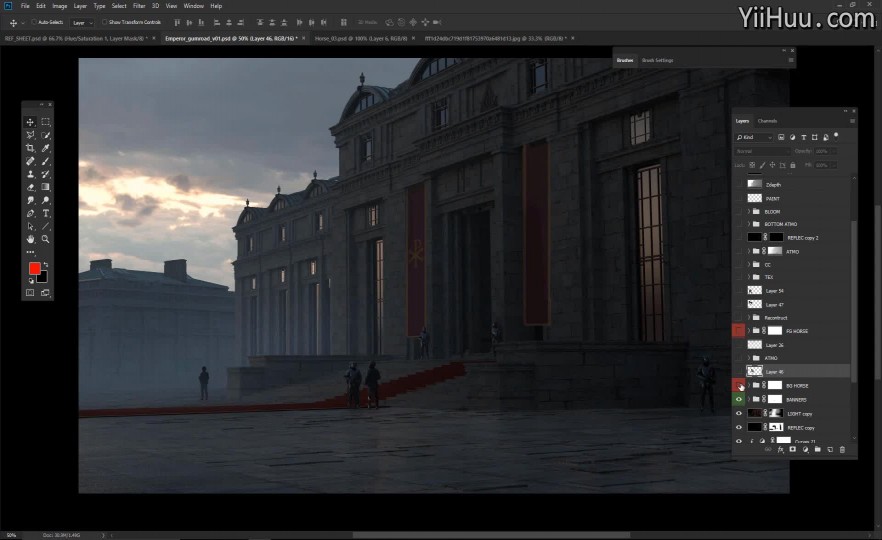
Task: Create a new group with folder icon
Action: point(817,449)
